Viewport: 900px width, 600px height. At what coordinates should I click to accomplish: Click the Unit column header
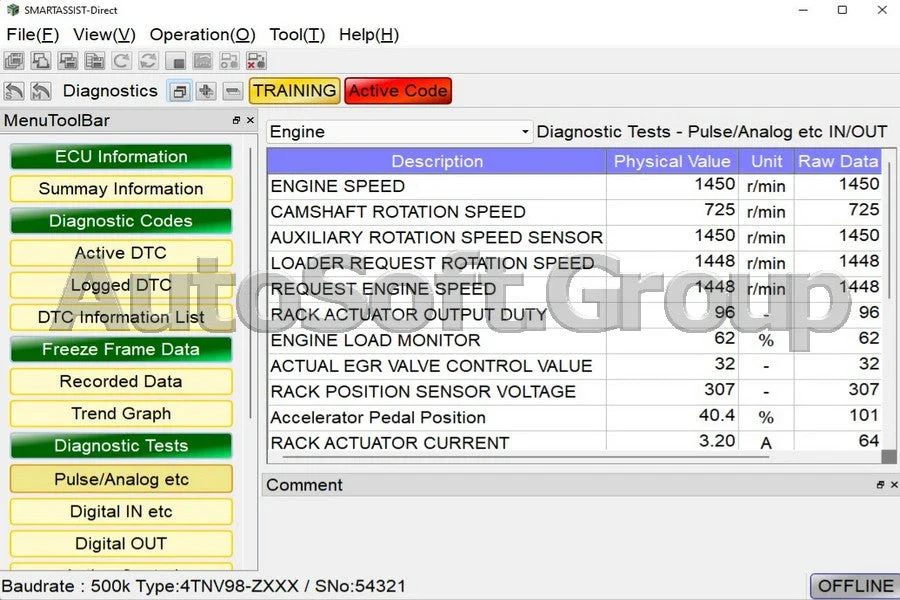coord(766,161)
